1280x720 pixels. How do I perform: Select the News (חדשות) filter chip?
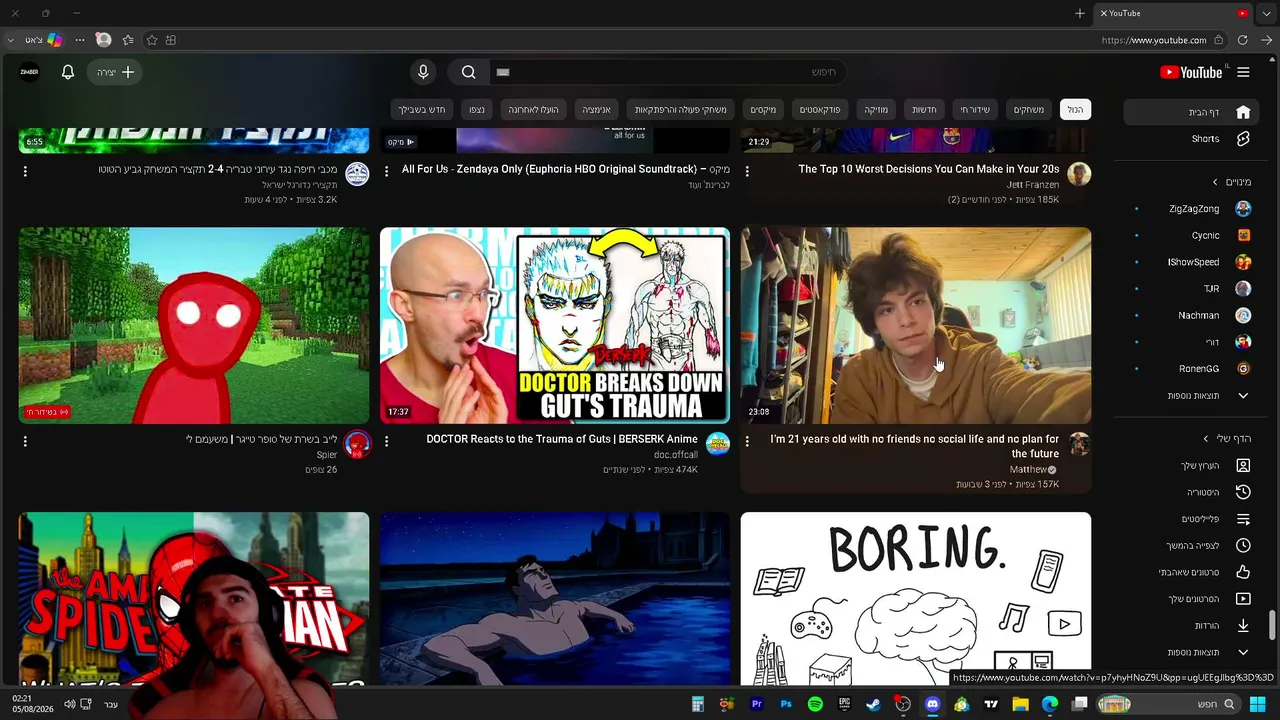pyautogui.click(x=924, y=109)
